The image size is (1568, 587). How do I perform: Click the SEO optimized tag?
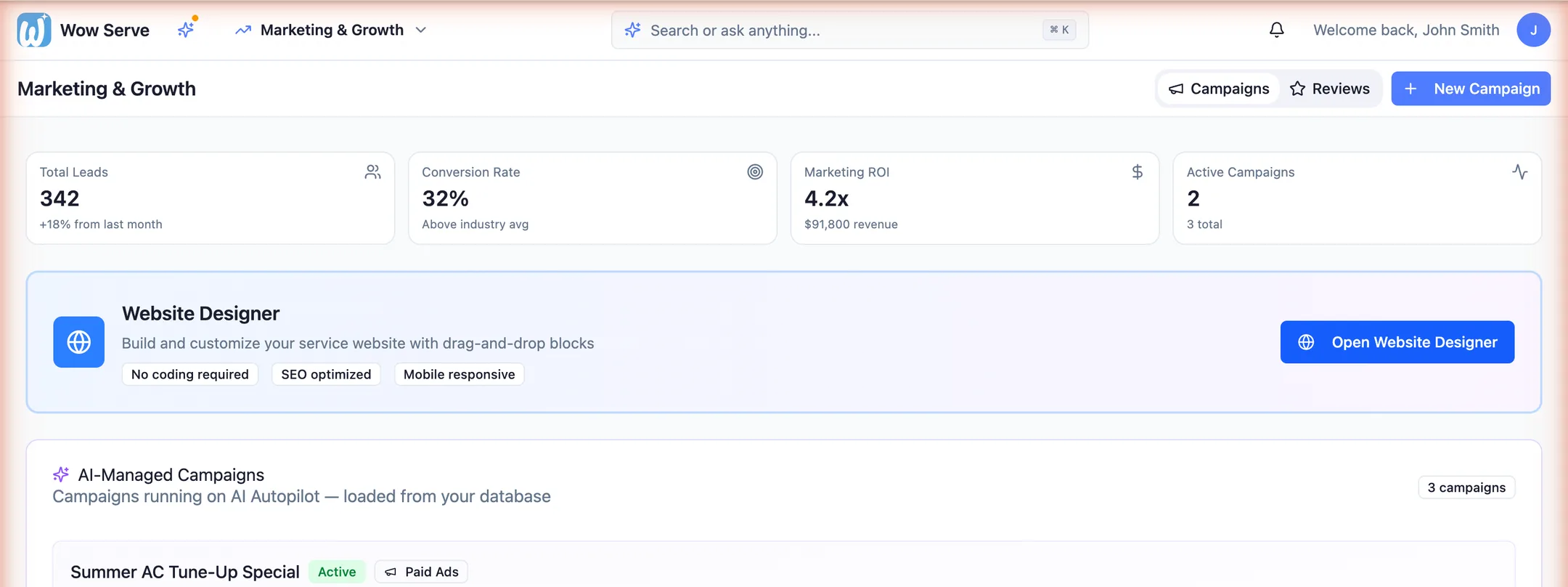(326, 374)
